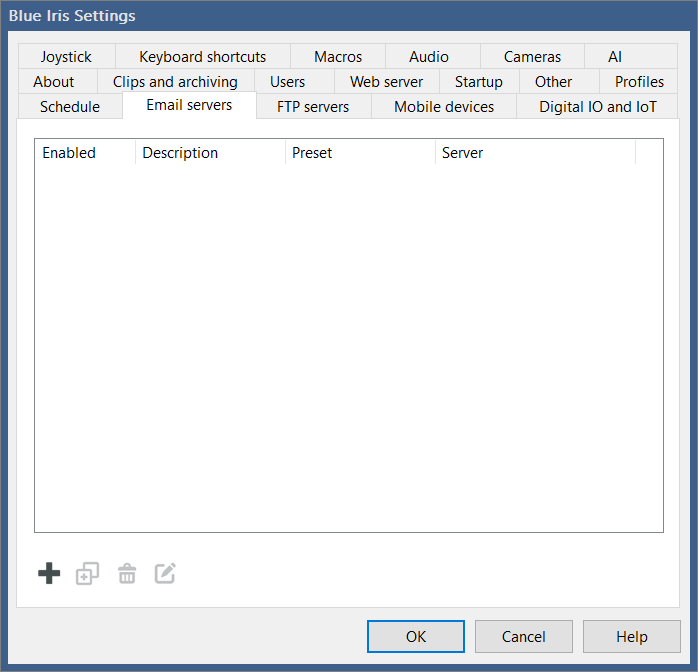This screenshot has height=672, width=698.
Task: Click the Preset column header
Action: tap(360, 153)
